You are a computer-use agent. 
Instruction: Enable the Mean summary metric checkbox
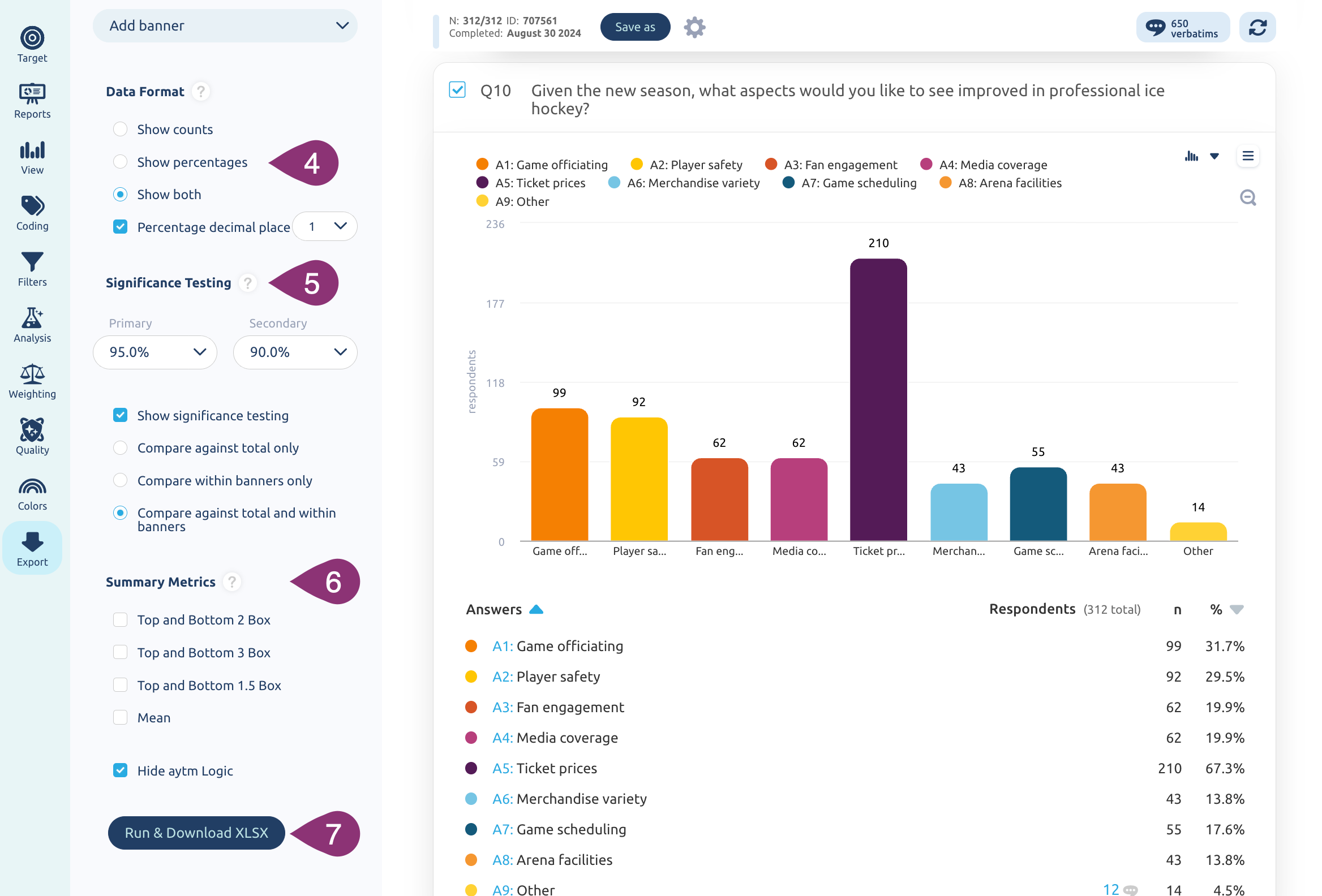point(120,717)
